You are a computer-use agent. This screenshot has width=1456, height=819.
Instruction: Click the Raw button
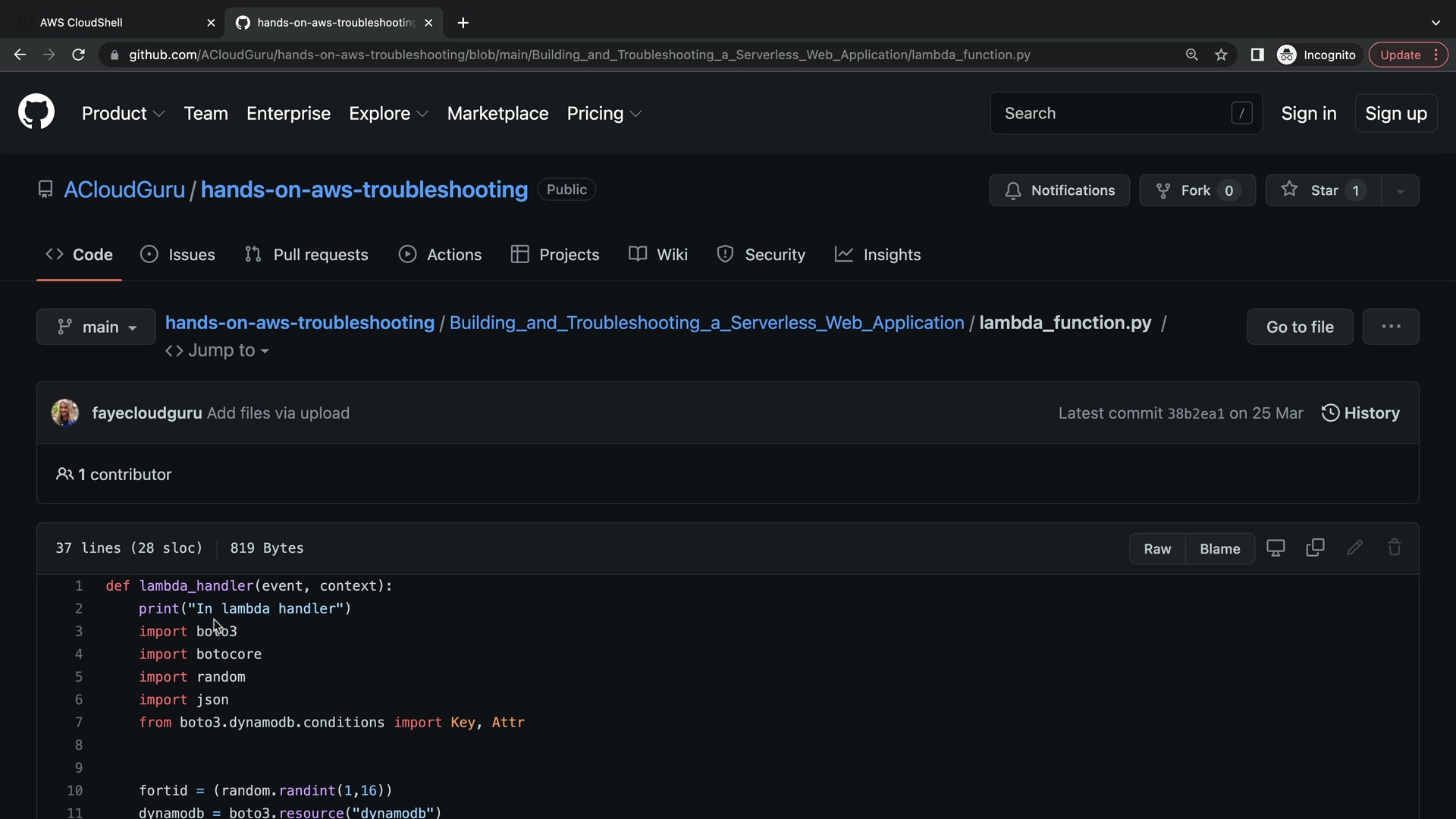pos(1156,548)
